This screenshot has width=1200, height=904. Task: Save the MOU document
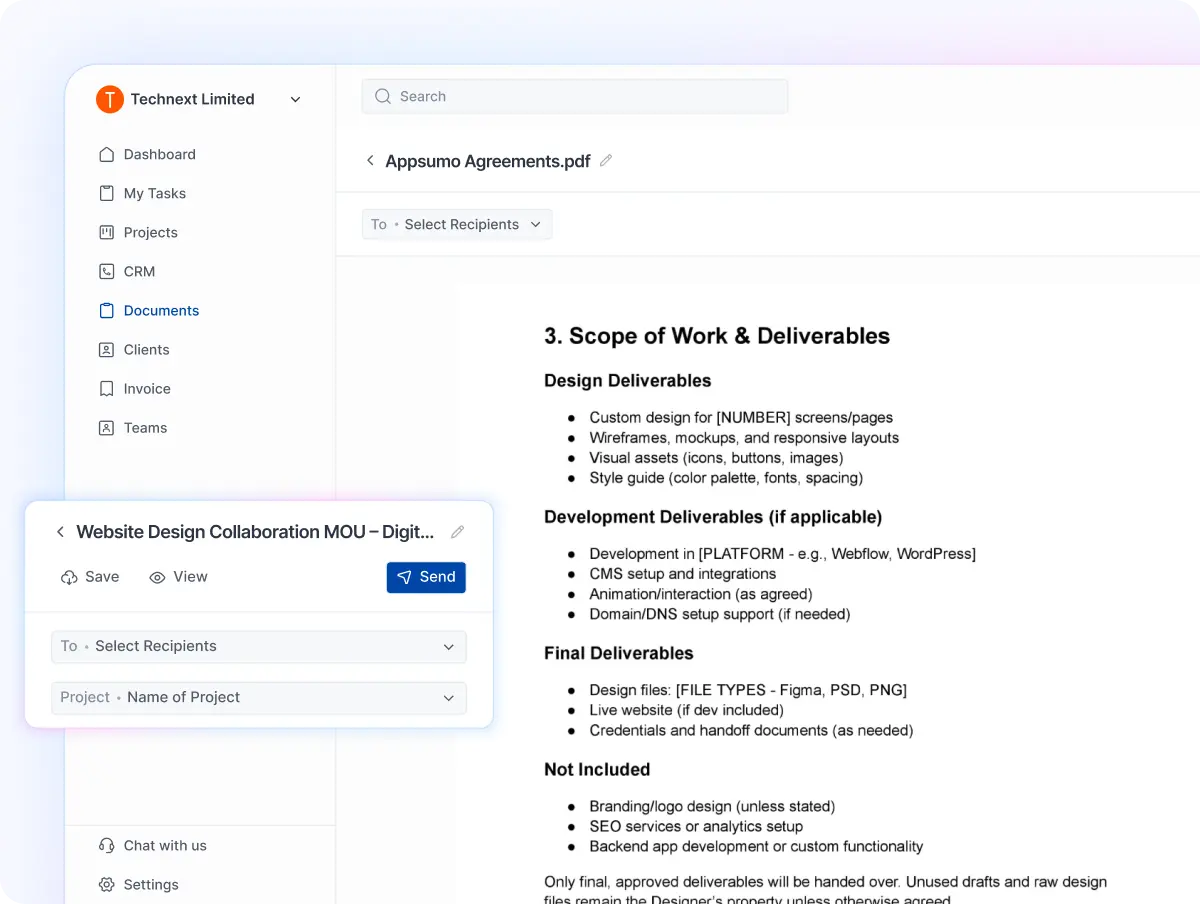90,577
